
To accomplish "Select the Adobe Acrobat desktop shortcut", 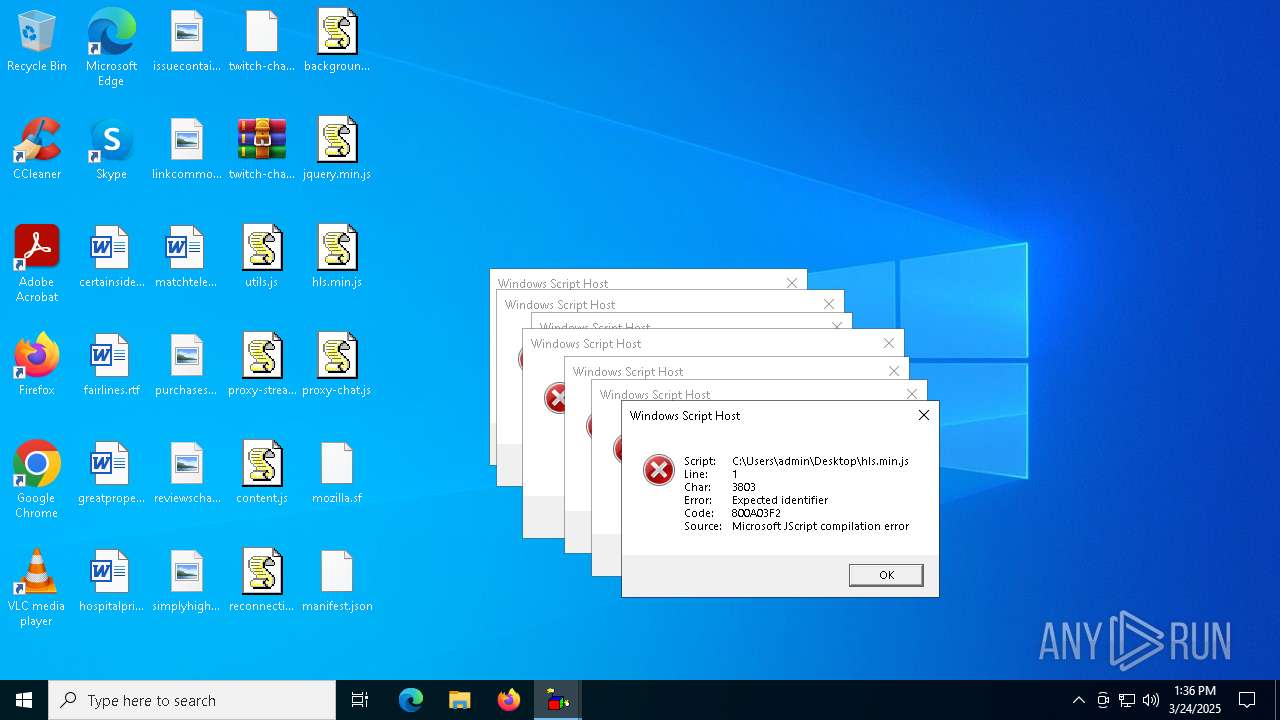I will (x=37, y=263).
